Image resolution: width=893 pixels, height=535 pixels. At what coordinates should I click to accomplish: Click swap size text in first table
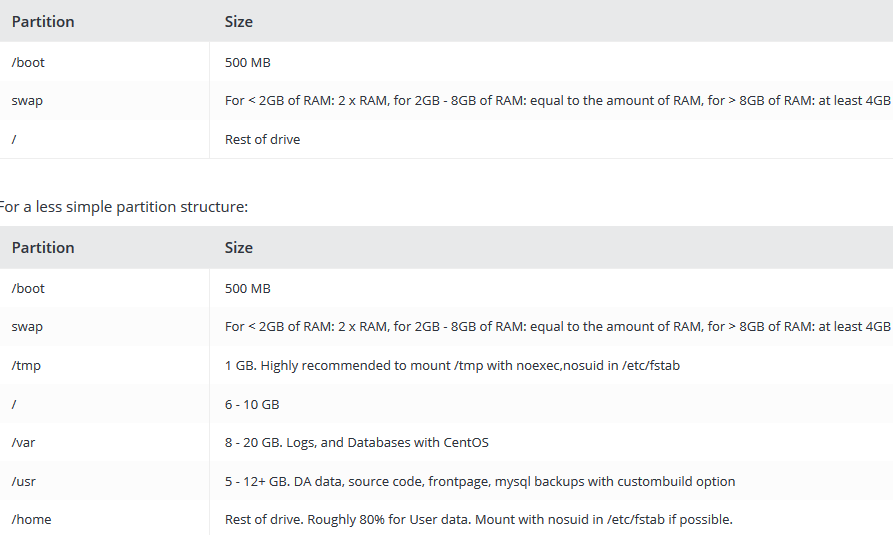coord(558,101)
